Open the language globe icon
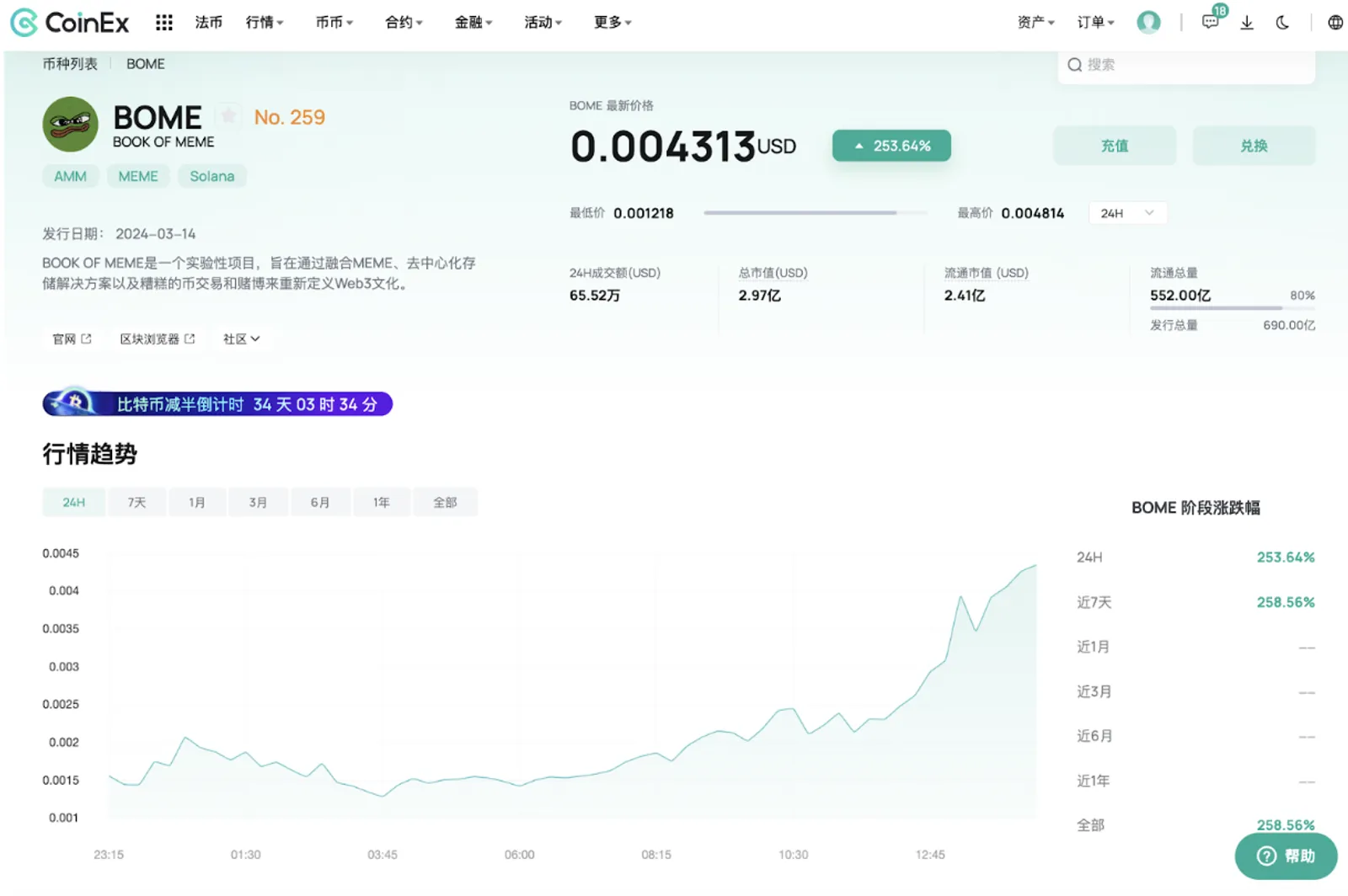Viewport: 1348px width, 896px height. (1335, 23)
